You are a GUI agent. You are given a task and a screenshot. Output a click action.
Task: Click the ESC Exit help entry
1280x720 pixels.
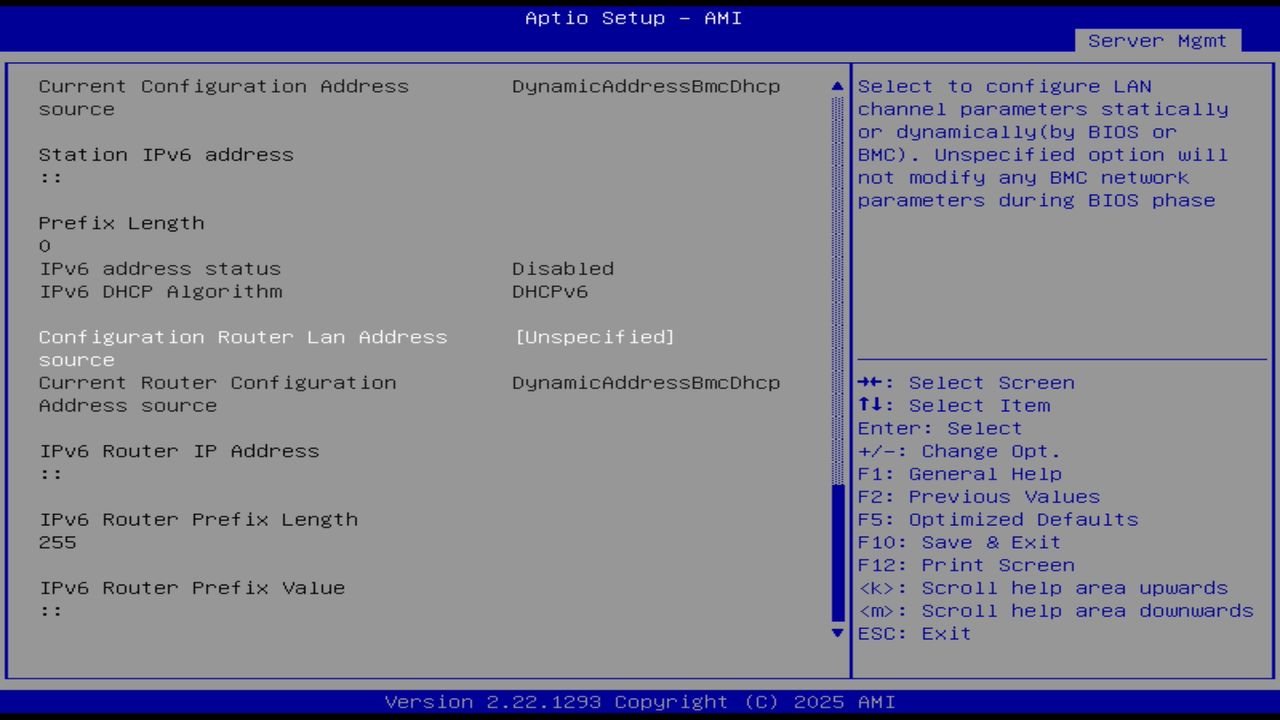(x=912, y=633)
